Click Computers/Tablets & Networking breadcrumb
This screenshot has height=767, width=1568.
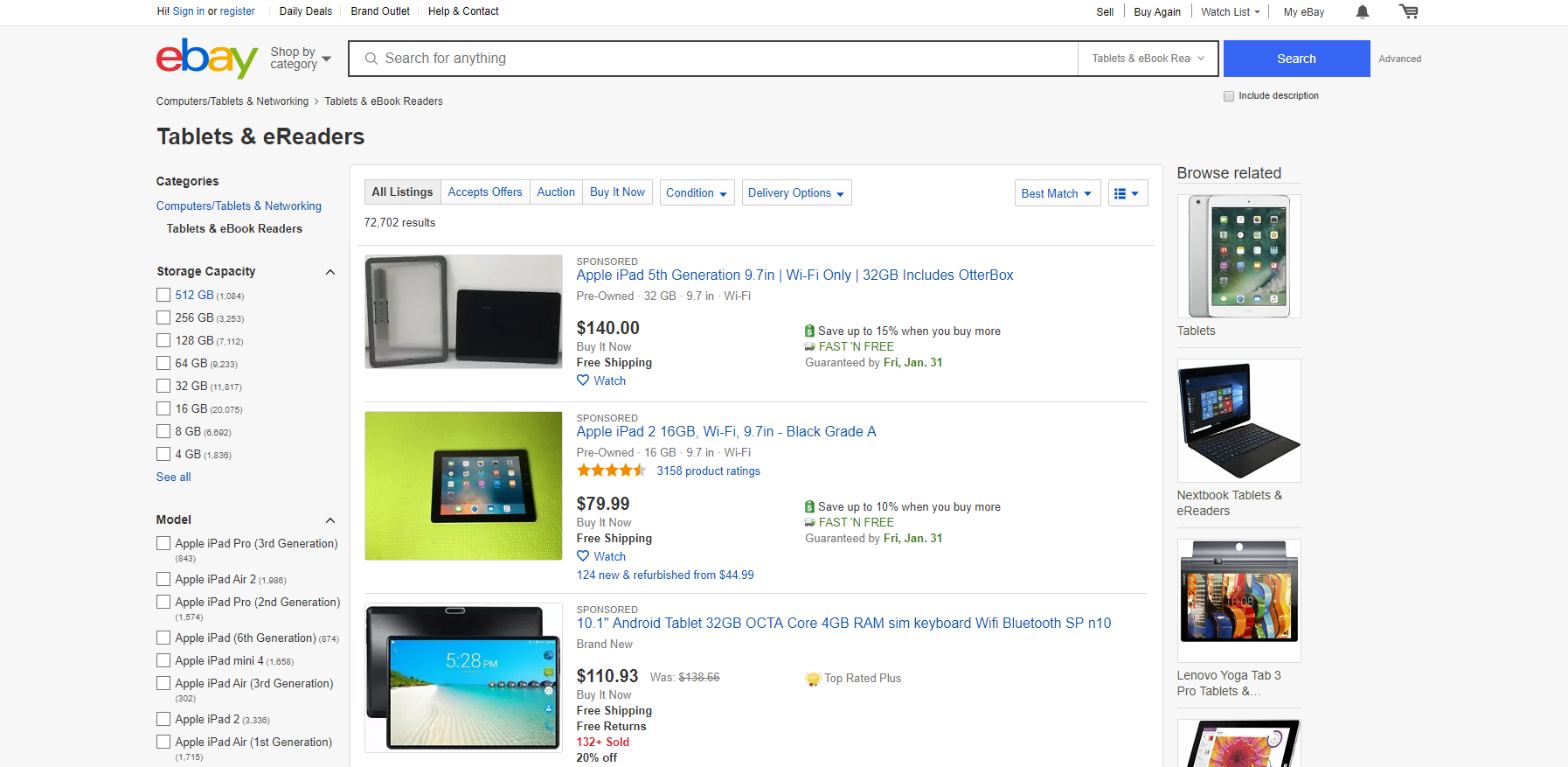point(232,101)
